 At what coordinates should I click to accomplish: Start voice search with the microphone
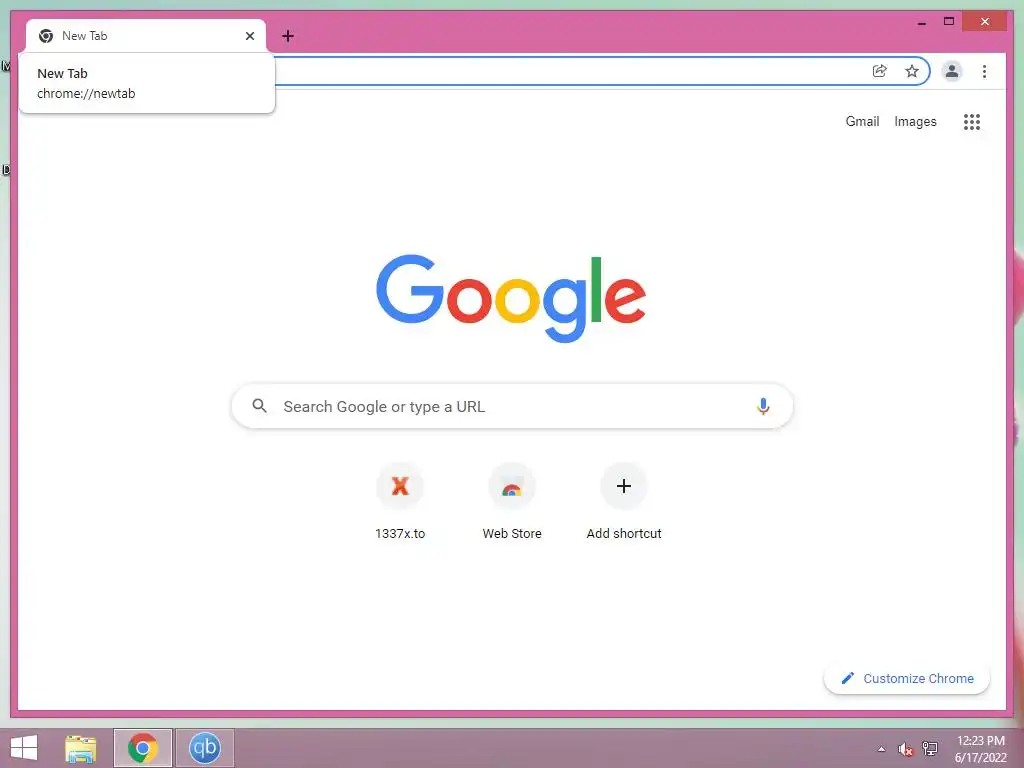tap(763, 406)
